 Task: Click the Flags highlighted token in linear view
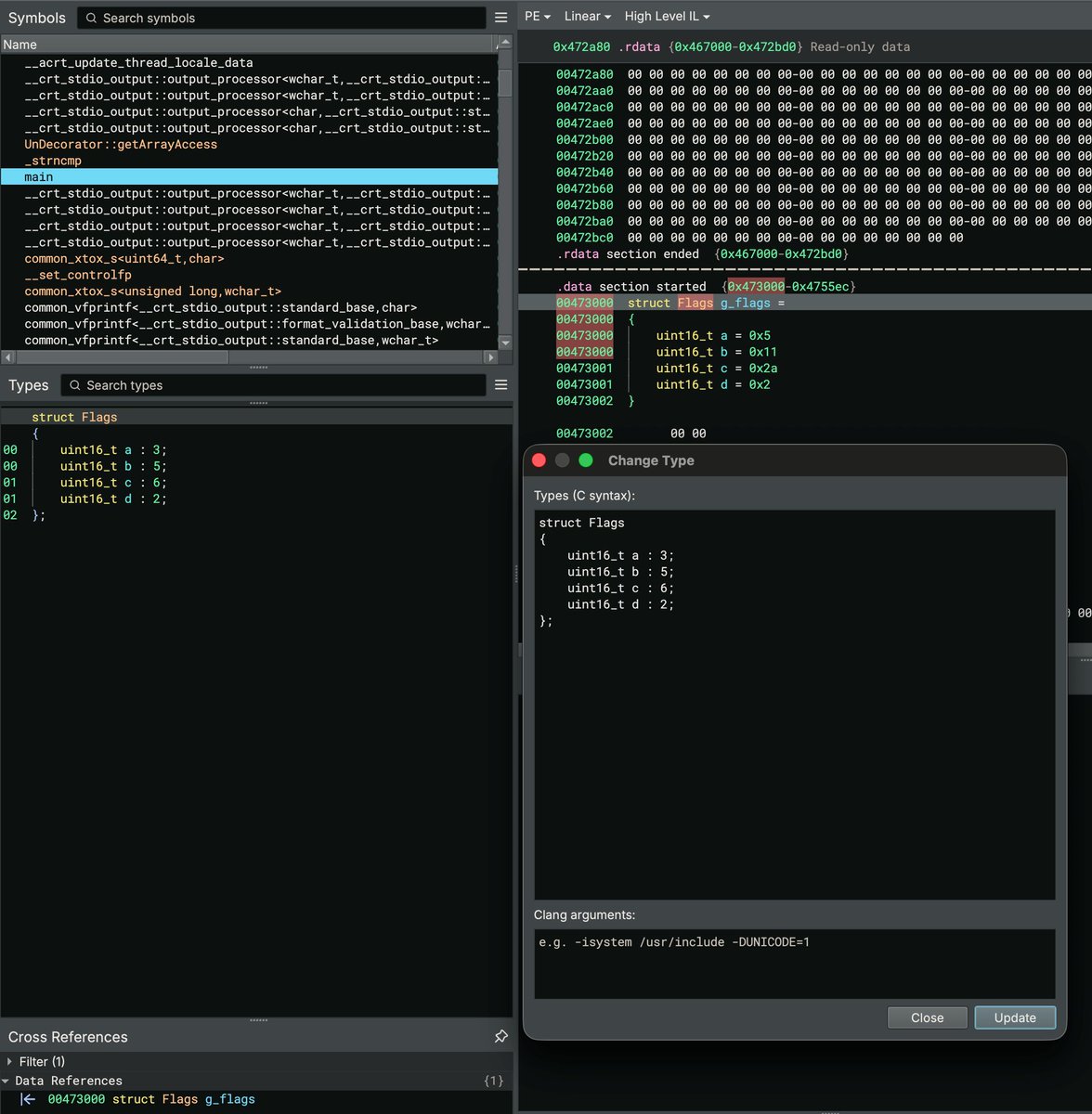695,303
